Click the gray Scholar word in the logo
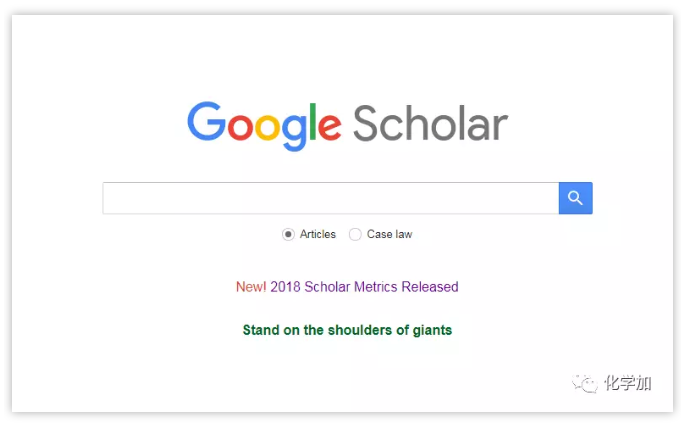The image size is (687, 423). [x=430, y=124]
